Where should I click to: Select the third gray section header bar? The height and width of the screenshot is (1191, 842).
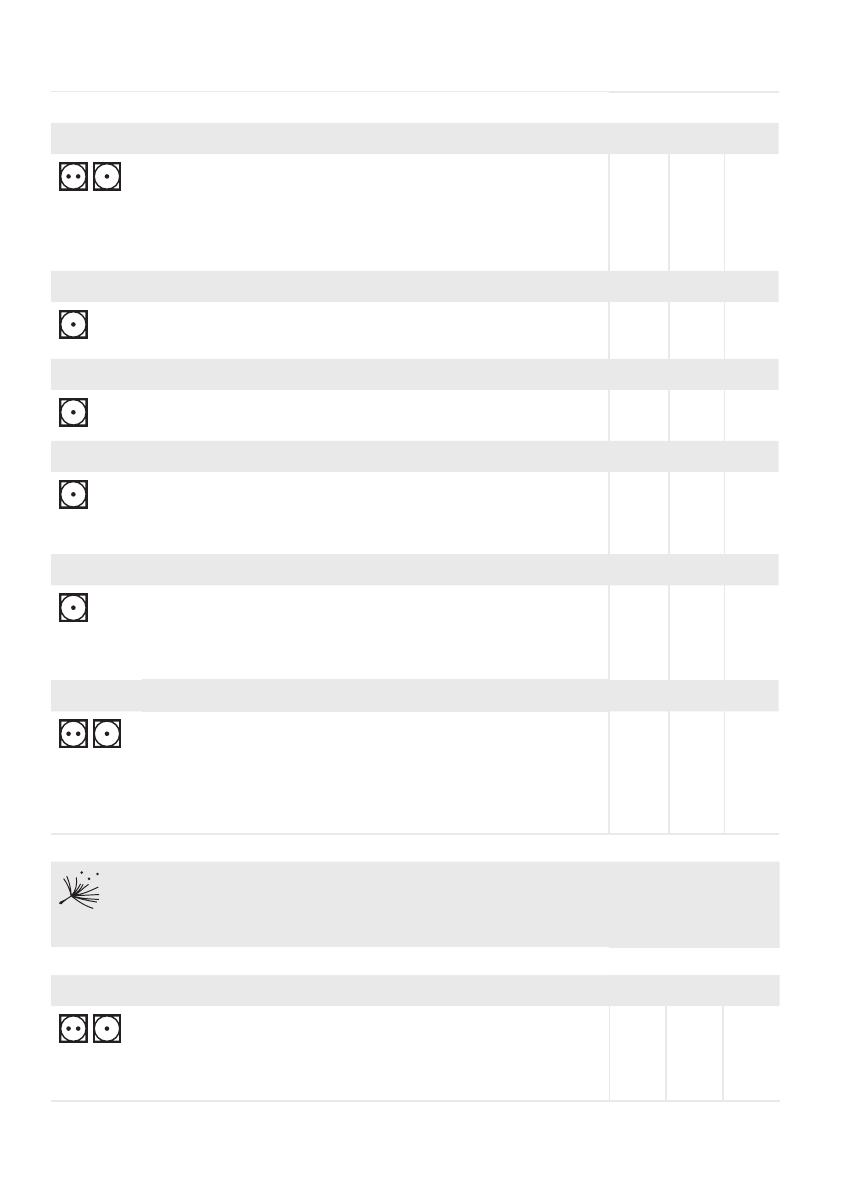pyautogui.click(x=414, y=374)
